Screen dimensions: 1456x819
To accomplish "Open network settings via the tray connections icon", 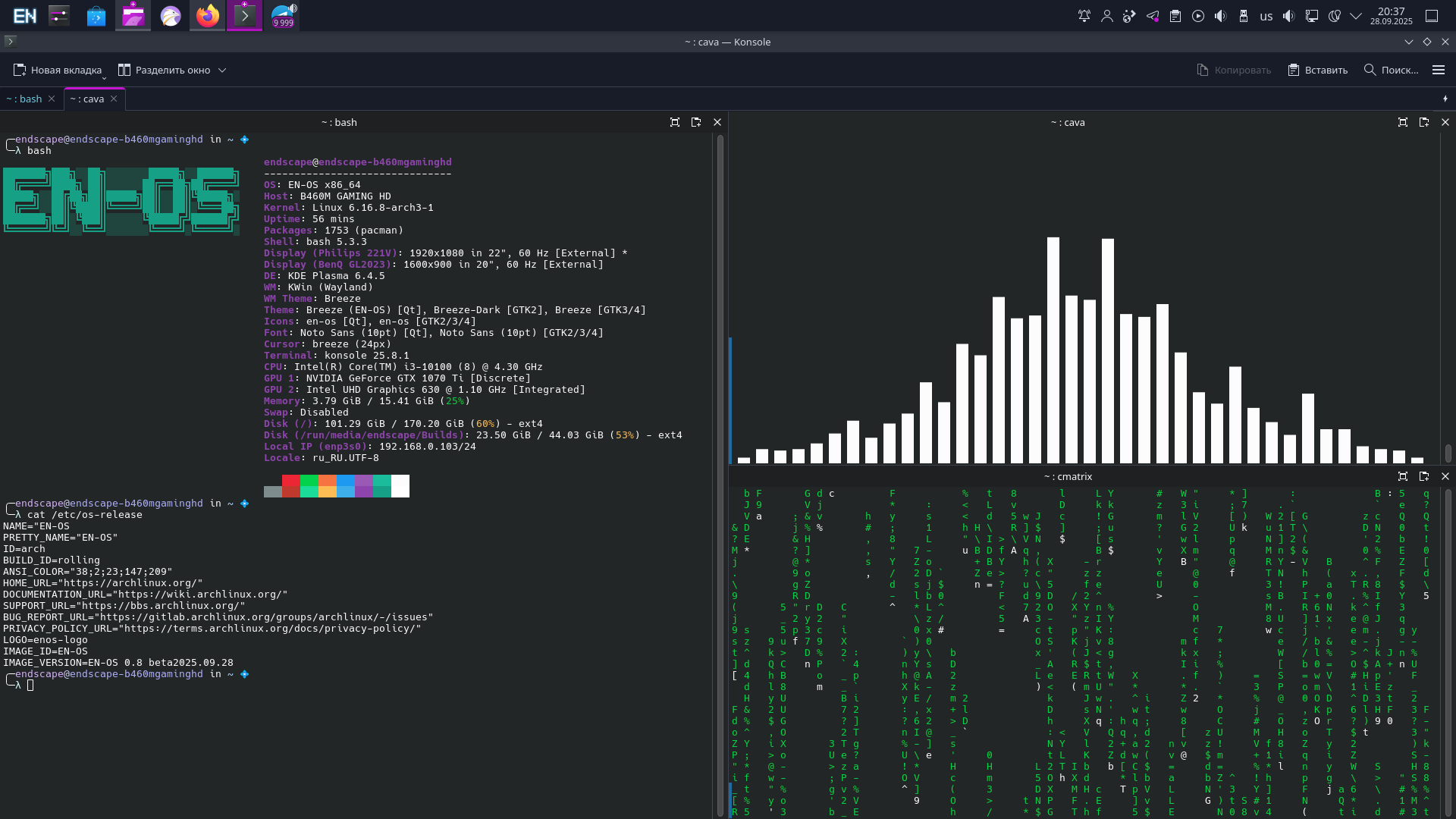I will point(1310,15).
